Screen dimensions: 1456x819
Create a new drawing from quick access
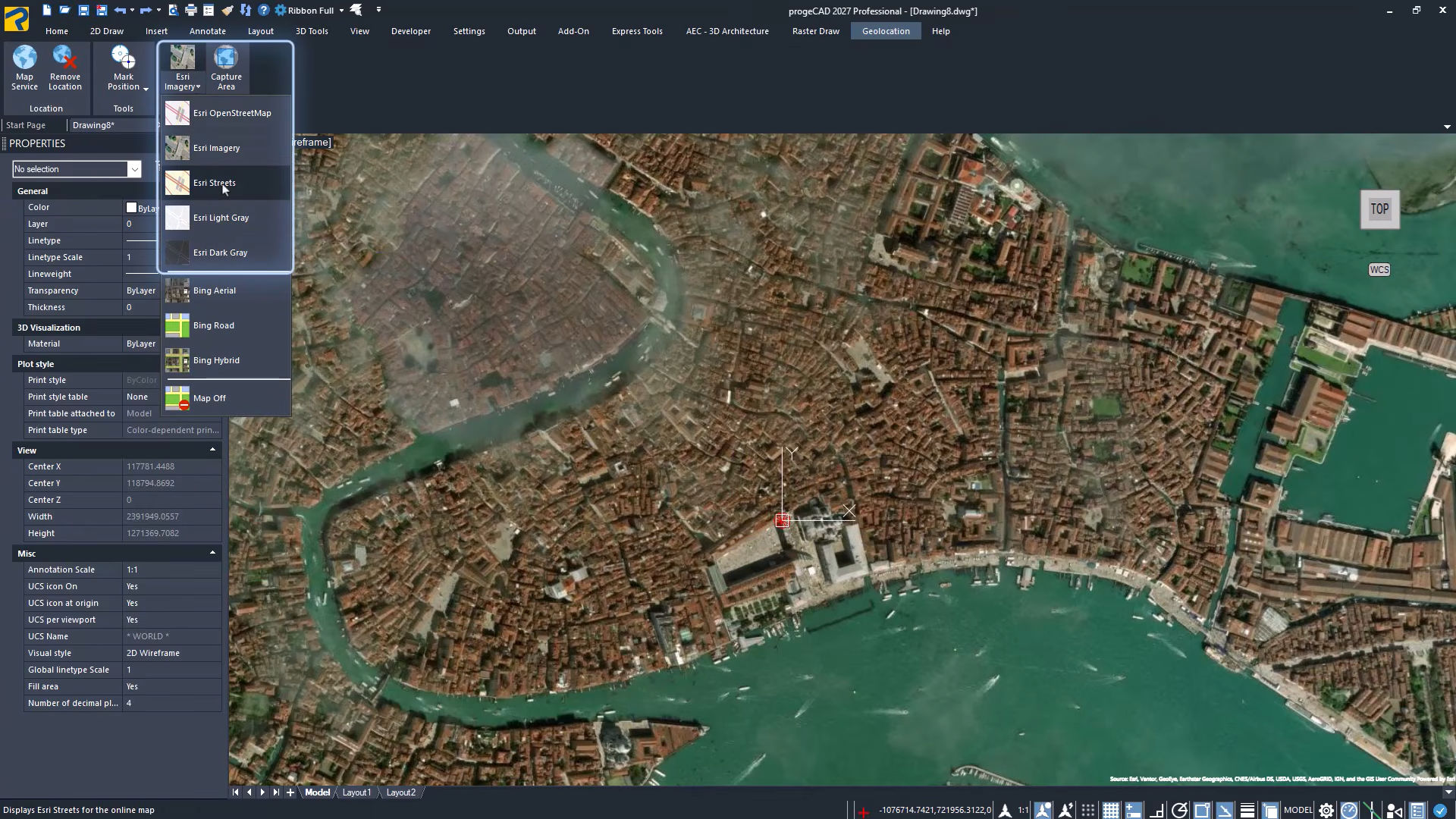(47, 11)
